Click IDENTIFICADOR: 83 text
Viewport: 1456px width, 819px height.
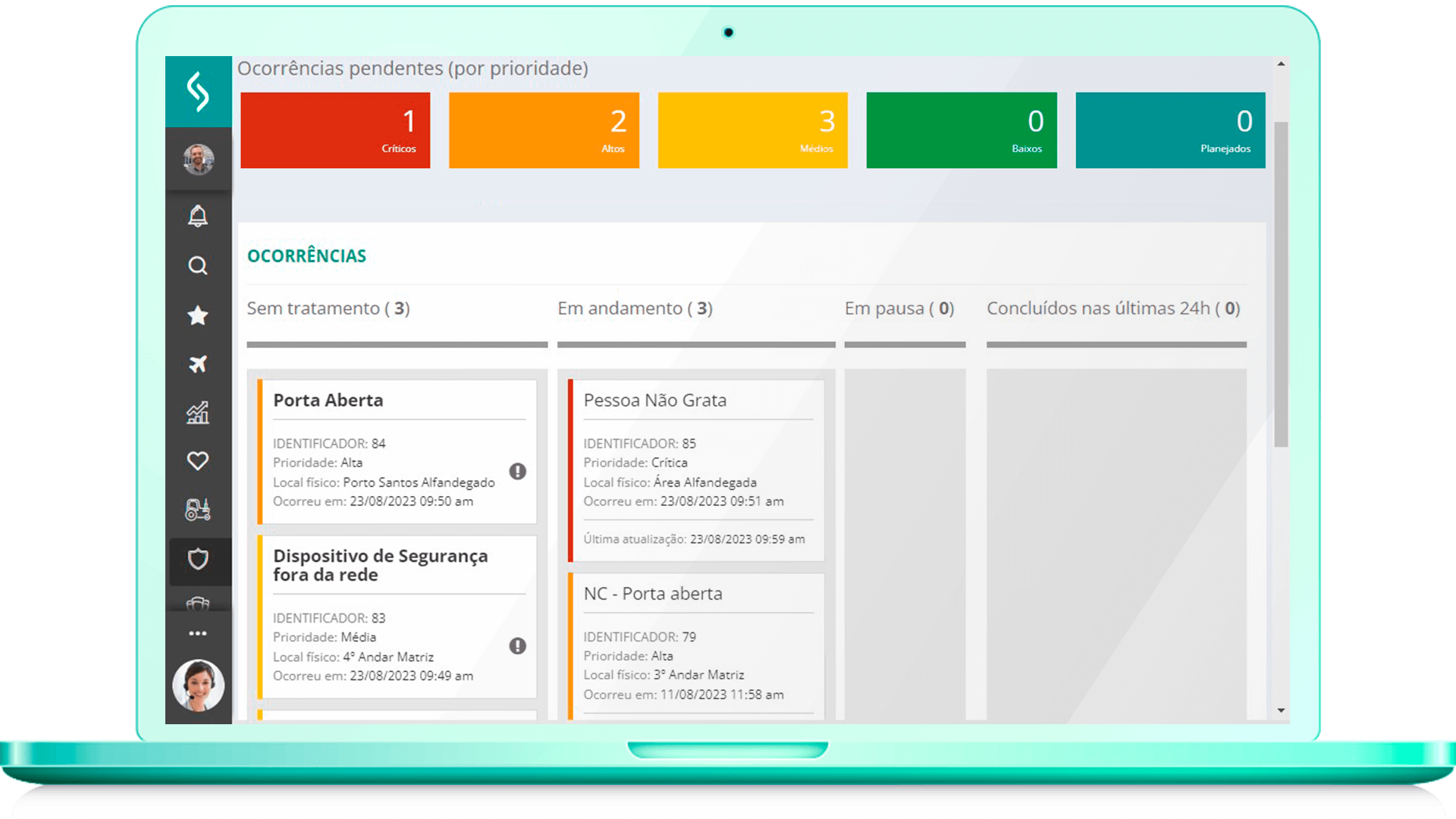point(329,618)
